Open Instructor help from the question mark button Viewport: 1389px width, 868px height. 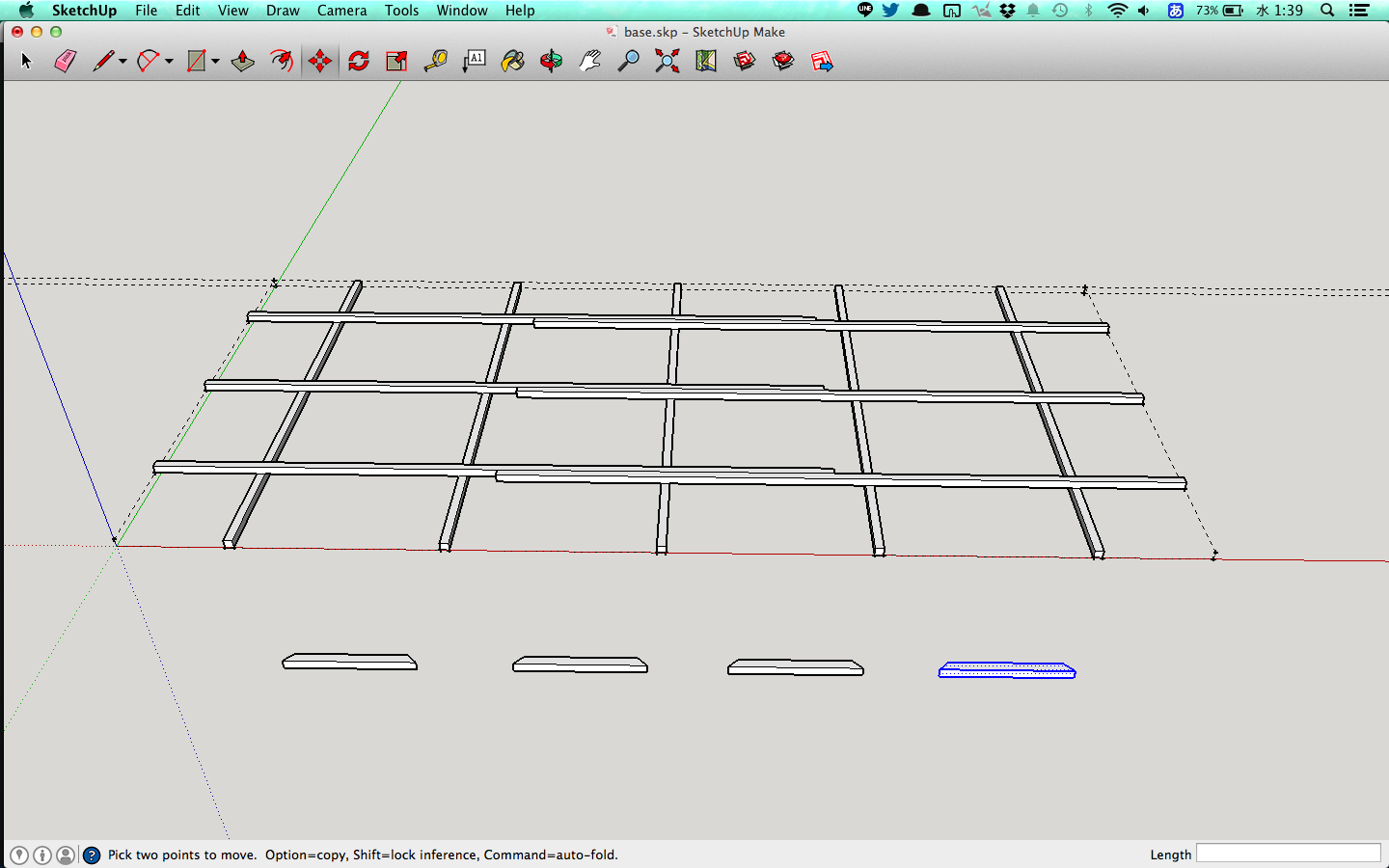point(92,854)
